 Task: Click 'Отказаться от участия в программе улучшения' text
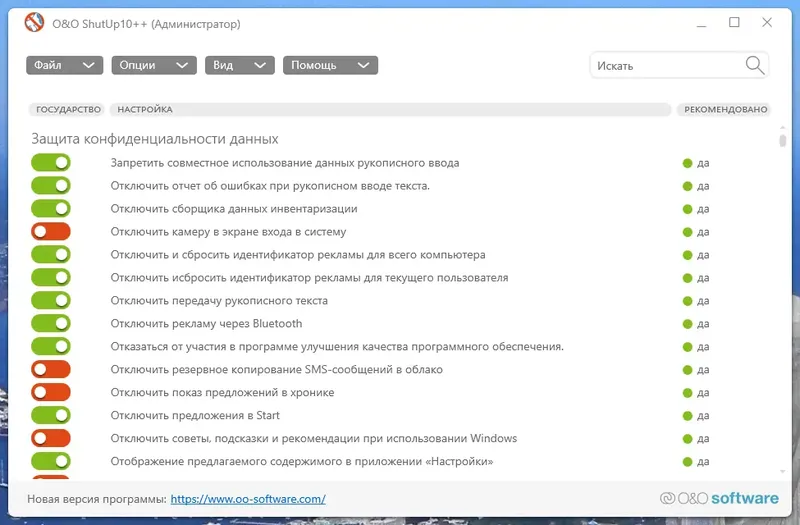337,346
